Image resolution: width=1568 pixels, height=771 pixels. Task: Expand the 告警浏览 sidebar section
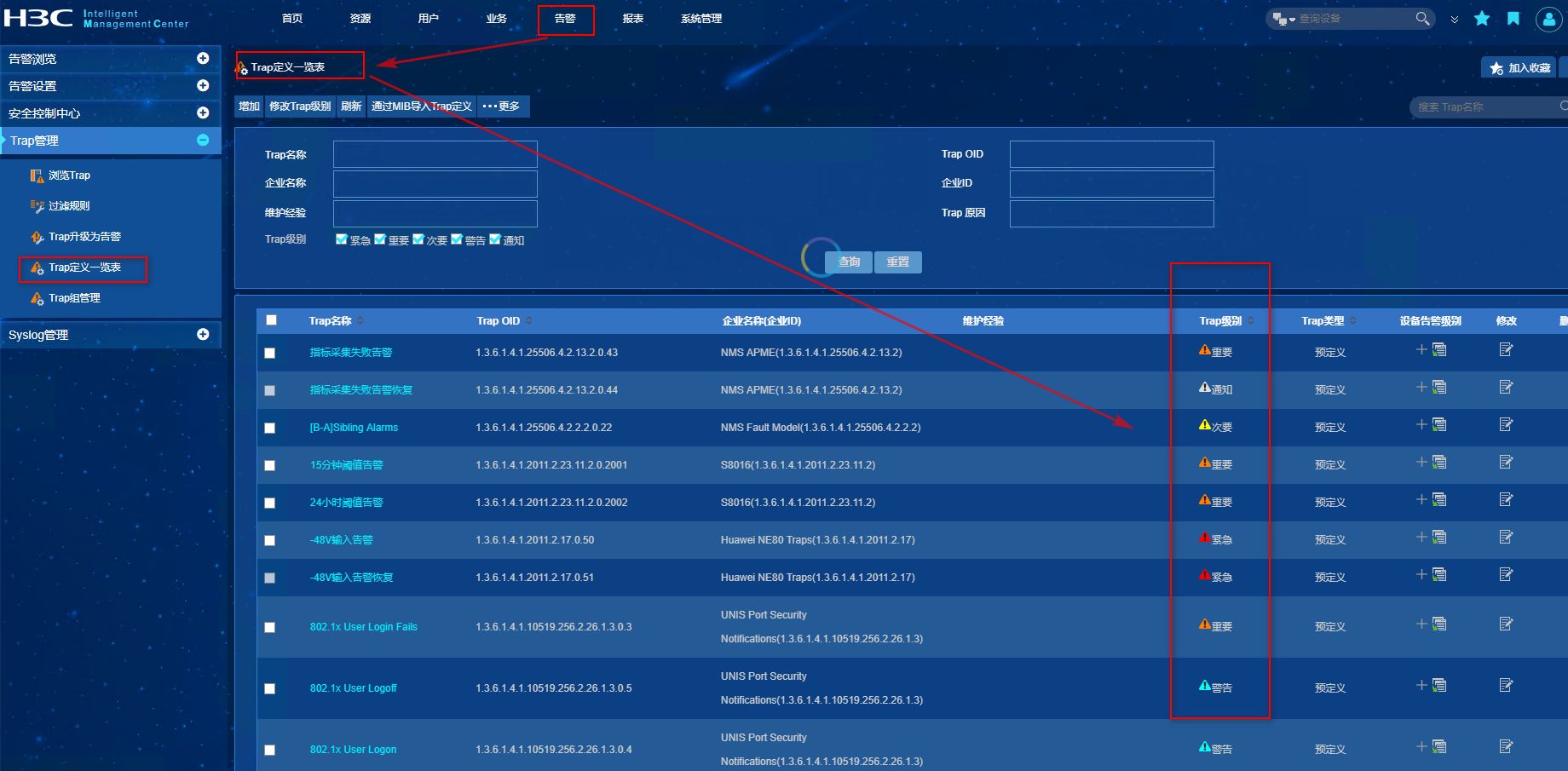(x=203, y=58)
